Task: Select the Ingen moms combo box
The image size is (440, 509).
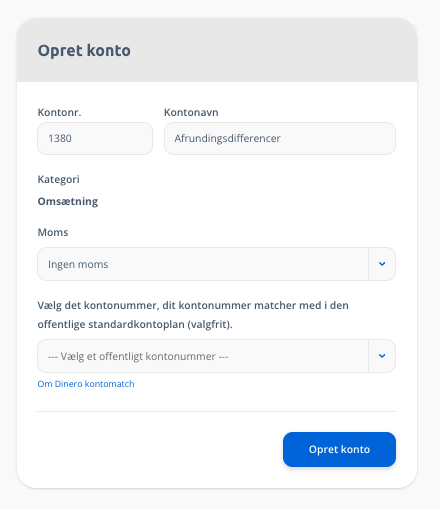Action: tap(216, 264)
